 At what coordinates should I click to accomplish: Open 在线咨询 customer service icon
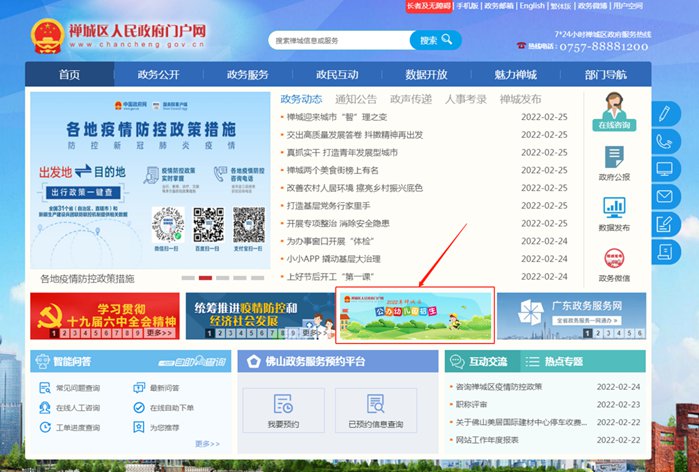[614, 112]
